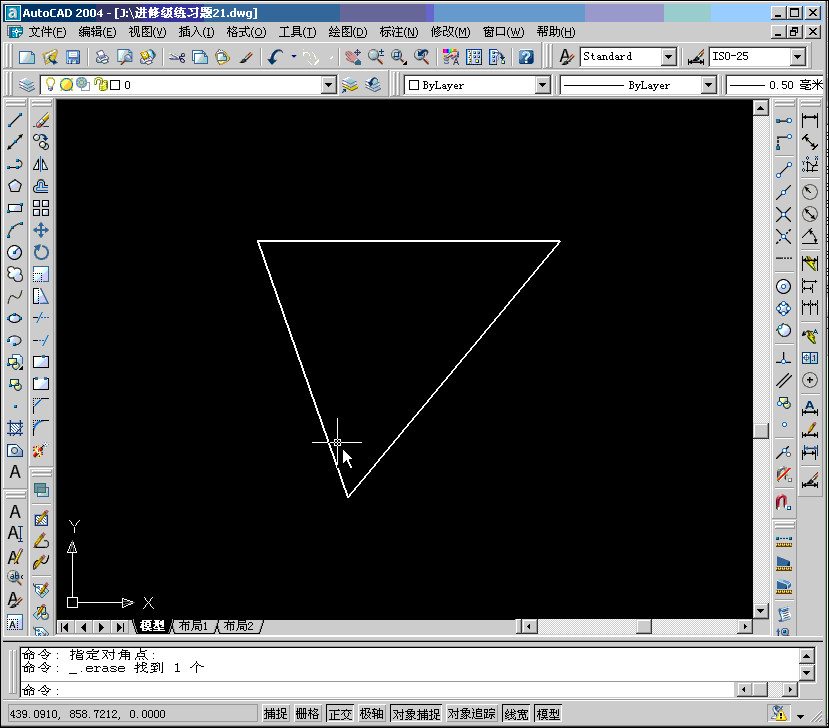Click the Rotate tool

41,252
